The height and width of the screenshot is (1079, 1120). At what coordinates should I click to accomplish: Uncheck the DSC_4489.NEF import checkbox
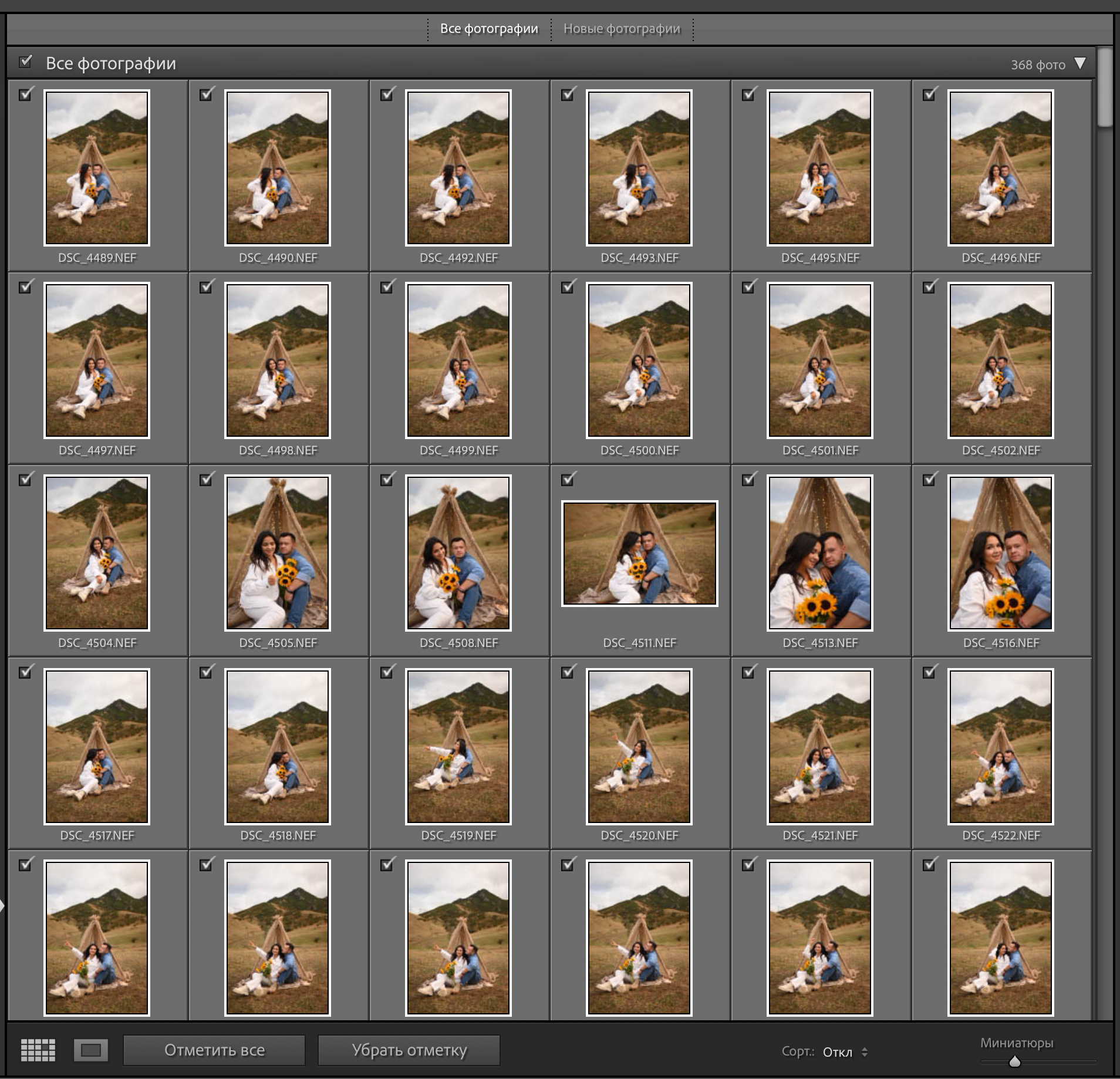(x=26, y=95)
